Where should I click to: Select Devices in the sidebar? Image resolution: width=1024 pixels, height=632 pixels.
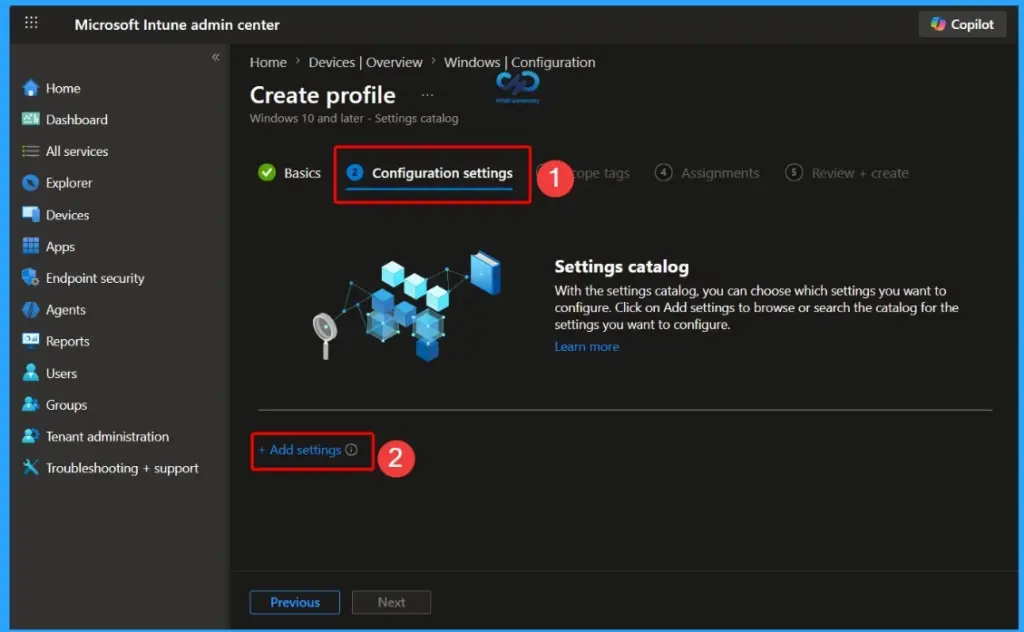point(67,215)
